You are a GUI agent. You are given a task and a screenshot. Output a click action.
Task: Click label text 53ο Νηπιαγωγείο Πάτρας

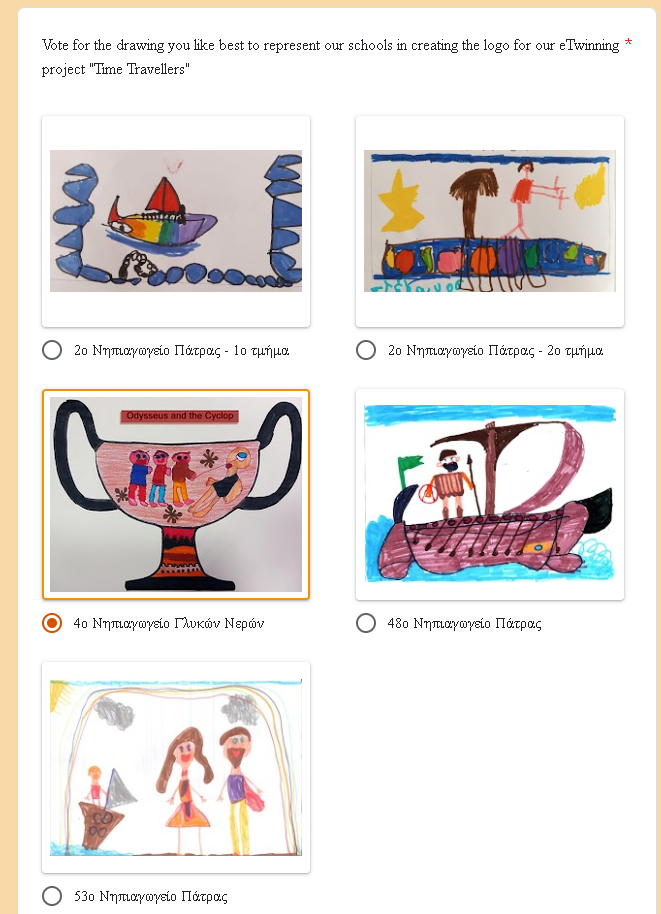[x=150, y=896]
